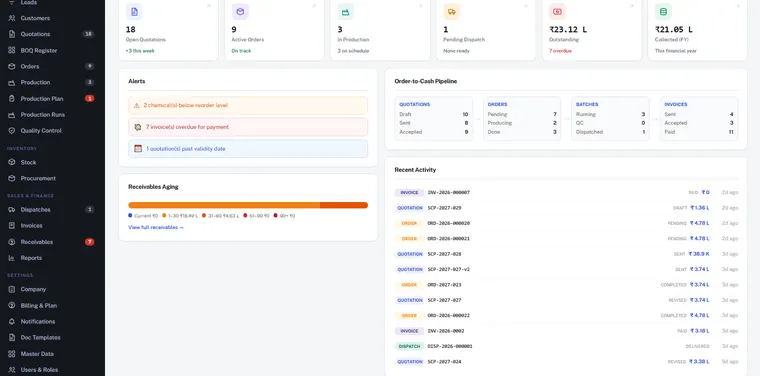The height and width of the screenshot is (376, 760).
Task: Open activity row SCP-2027-028
Action: [566, 254]
